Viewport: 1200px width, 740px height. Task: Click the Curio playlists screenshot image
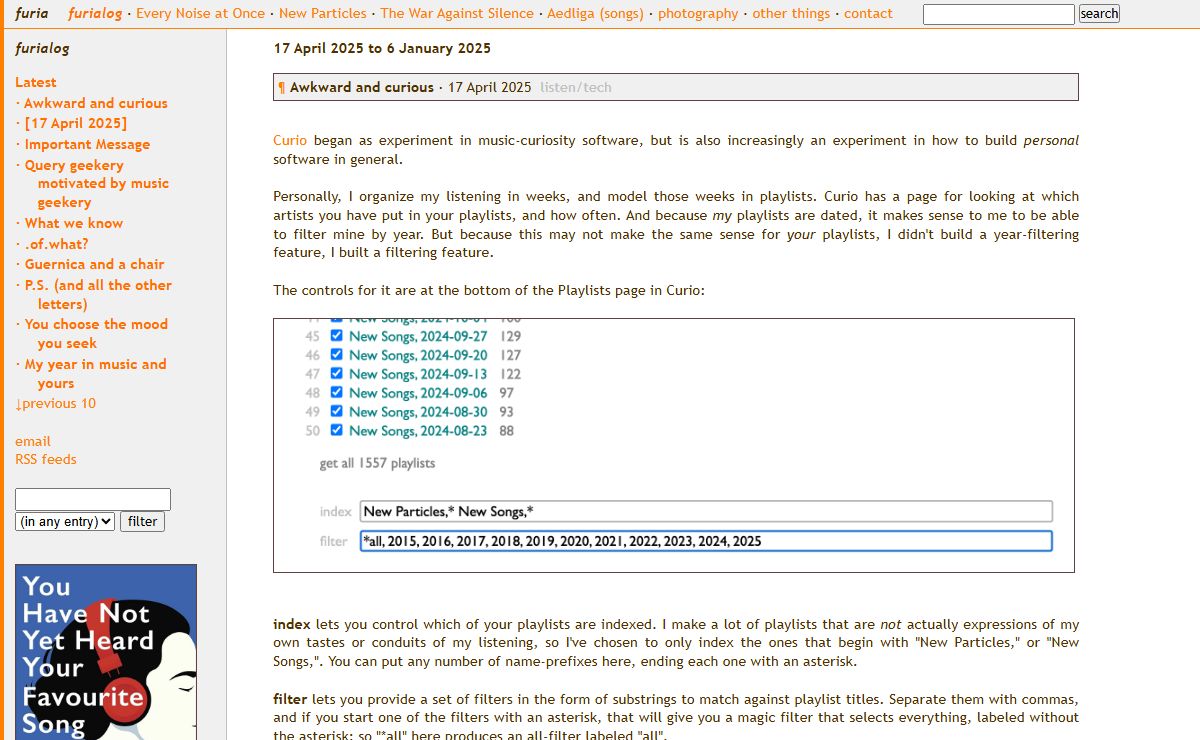[674, 446]
